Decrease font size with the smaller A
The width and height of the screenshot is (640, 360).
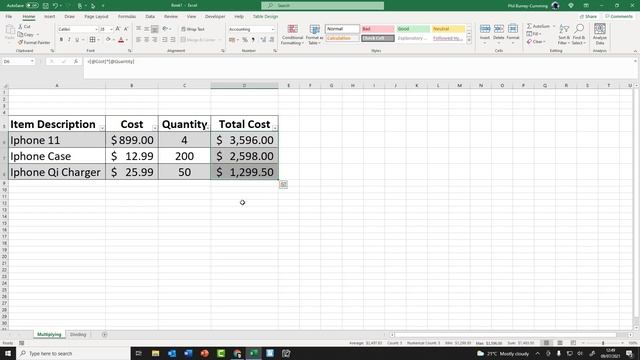coord(126,29)
